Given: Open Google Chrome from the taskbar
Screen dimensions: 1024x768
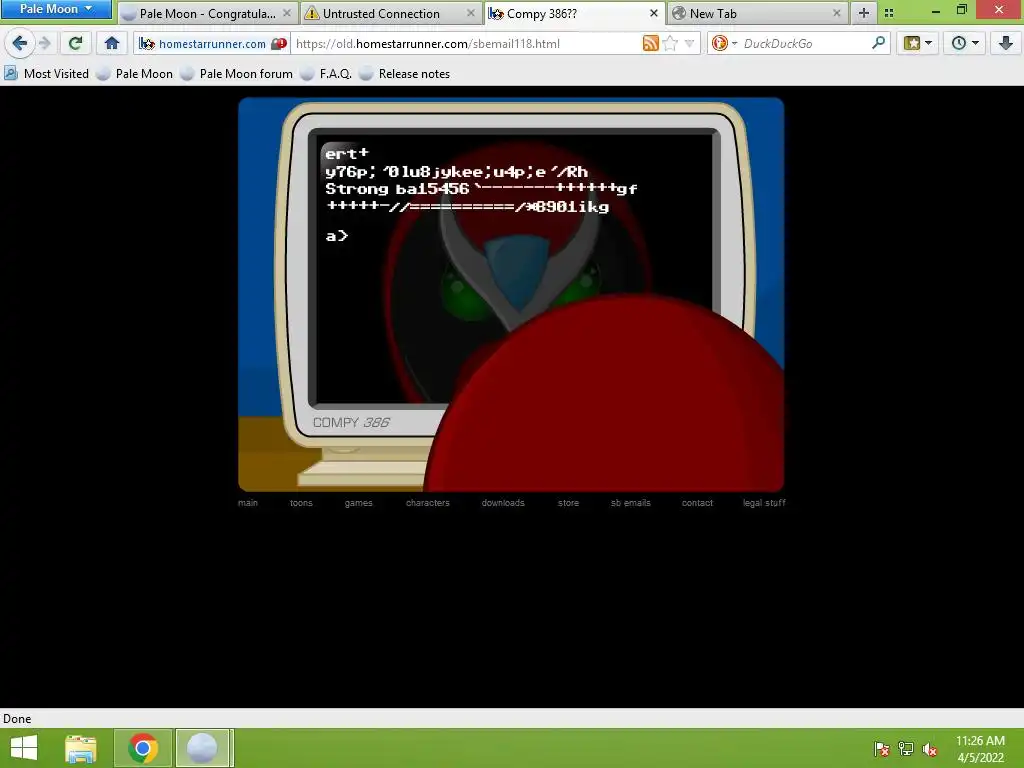Looking at the screenshot, I should pos(143,748).
